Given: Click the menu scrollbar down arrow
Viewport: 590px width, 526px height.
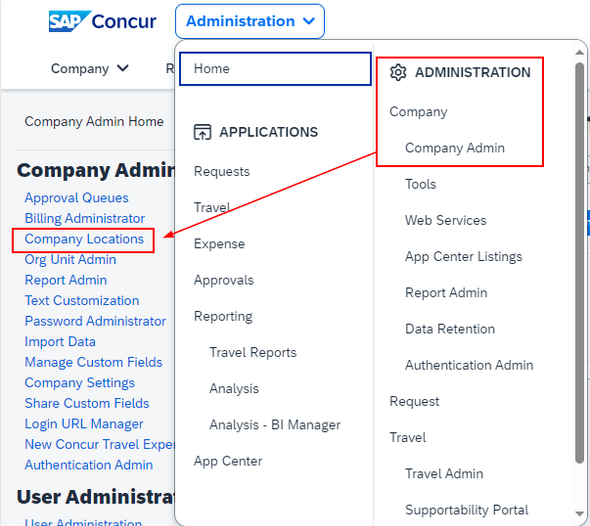Looking at the screenshot, I should point(579,514).
